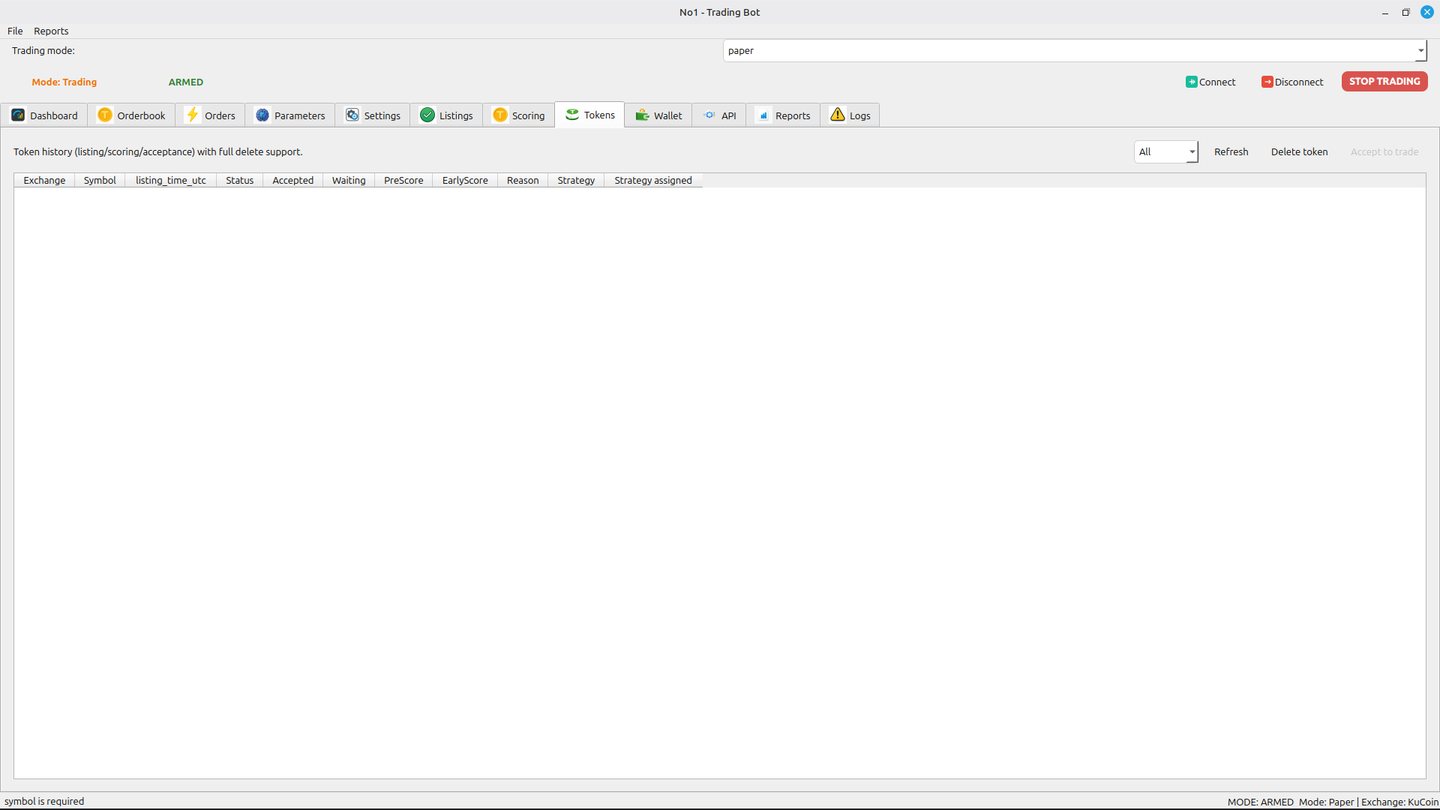Screen dimensions: 1440x810
Task: Click the Parameters globe icon
Action: click(263, 115)
